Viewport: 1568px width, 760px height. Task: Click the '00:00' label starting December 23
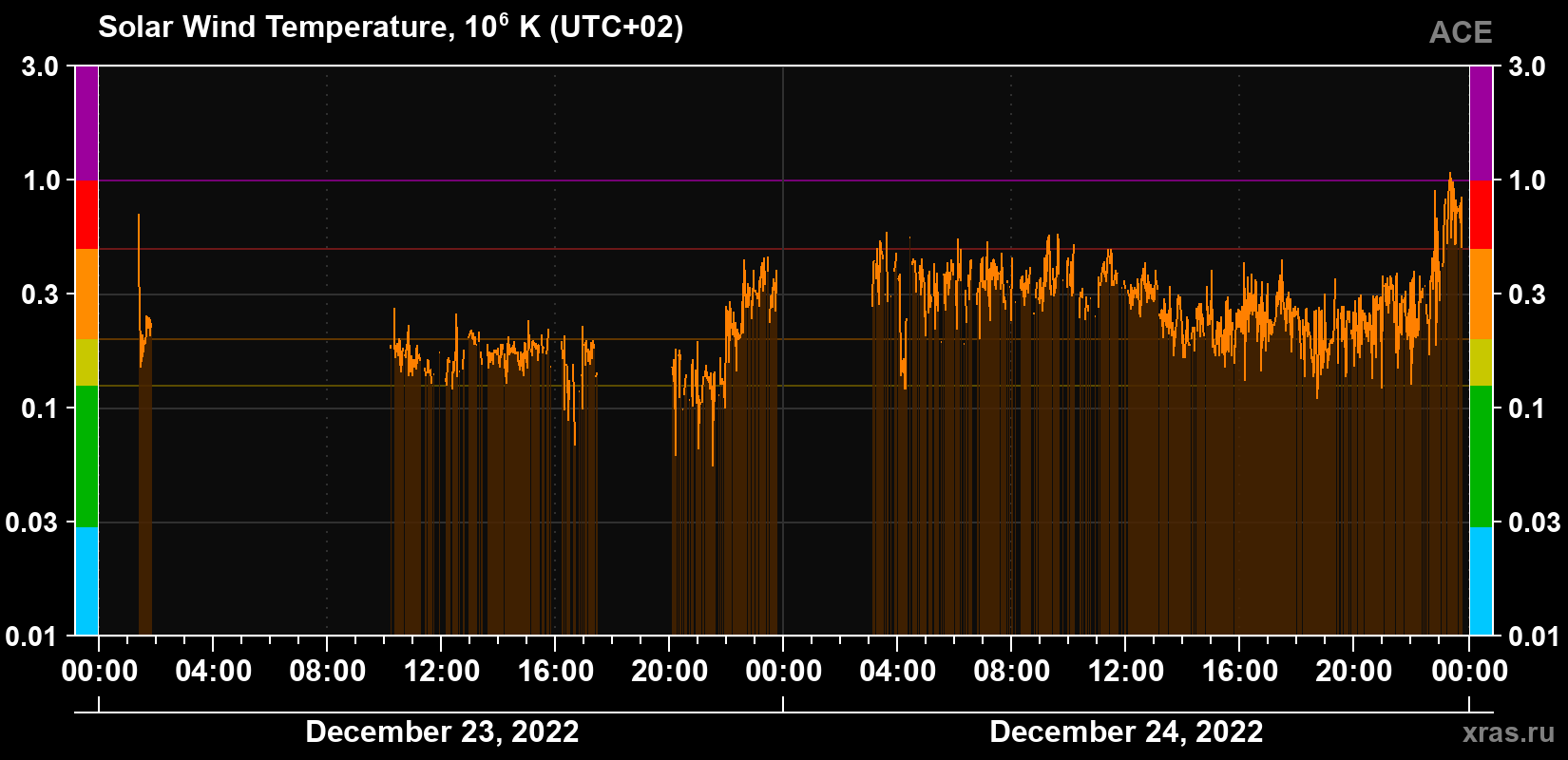coord(99,672)
